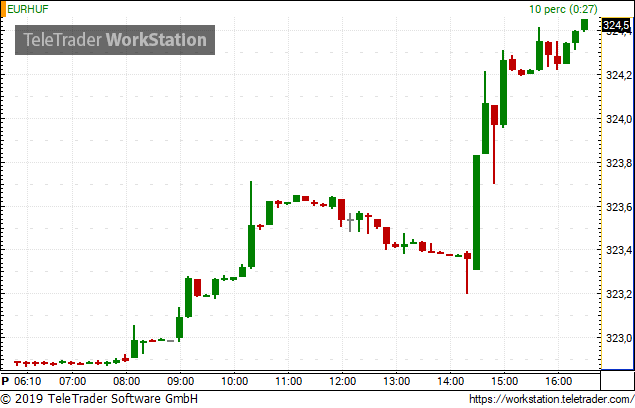Click the large green candle after 14:00

coord(477,212)
